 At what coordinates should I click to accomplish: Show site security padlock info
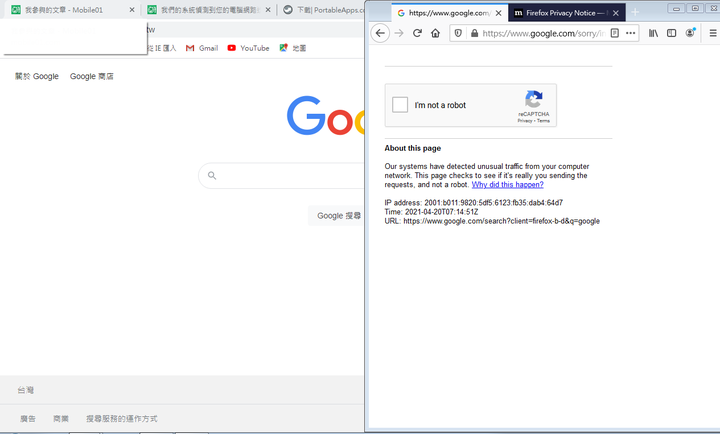tap(474, 33)
